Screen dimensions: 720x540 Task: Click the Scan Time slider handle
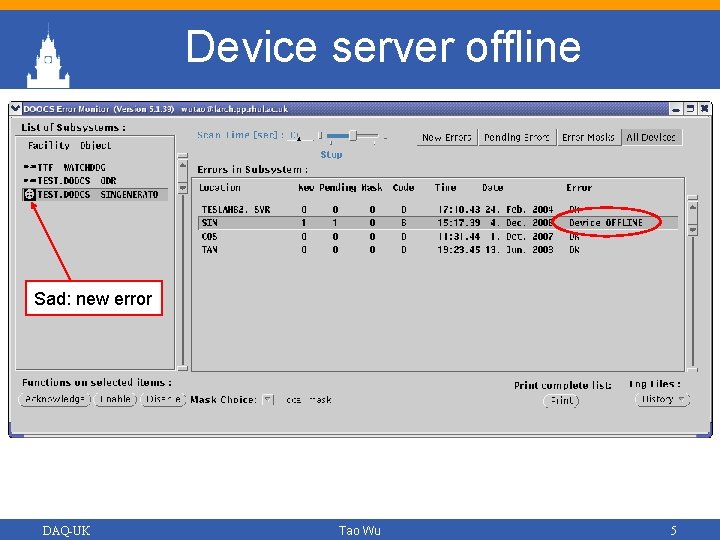[x=353, y=135]
